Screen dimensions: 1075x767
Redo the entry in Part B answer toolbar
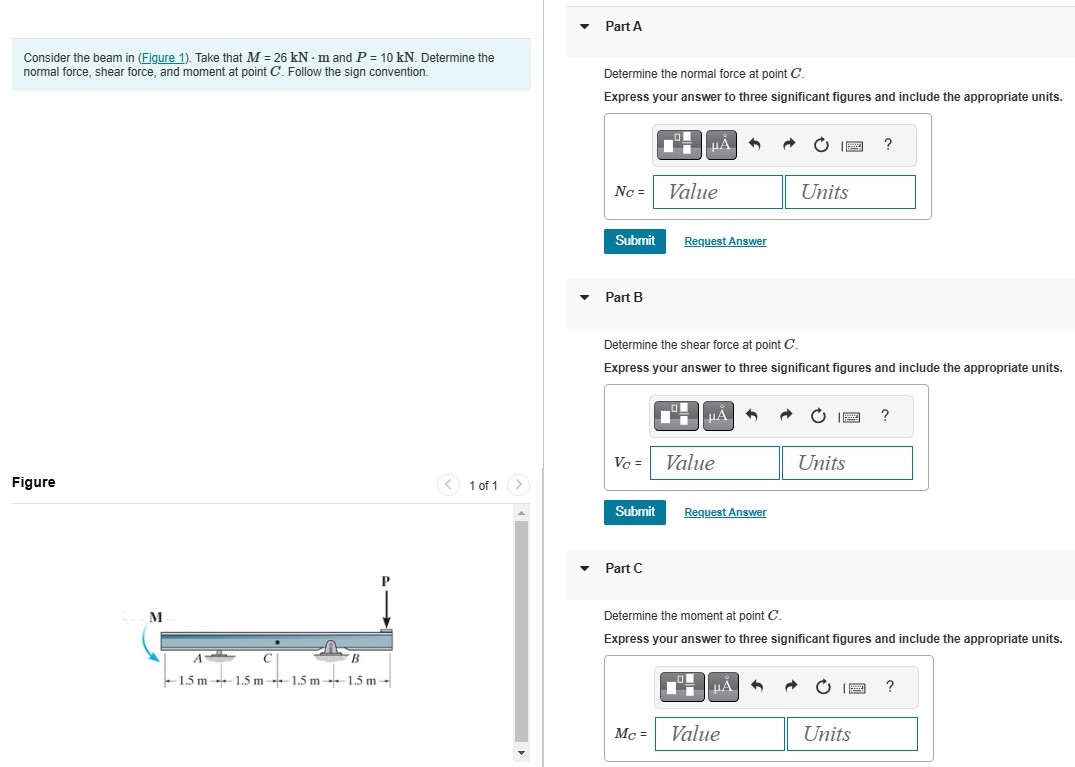click(x=786, y=415)
